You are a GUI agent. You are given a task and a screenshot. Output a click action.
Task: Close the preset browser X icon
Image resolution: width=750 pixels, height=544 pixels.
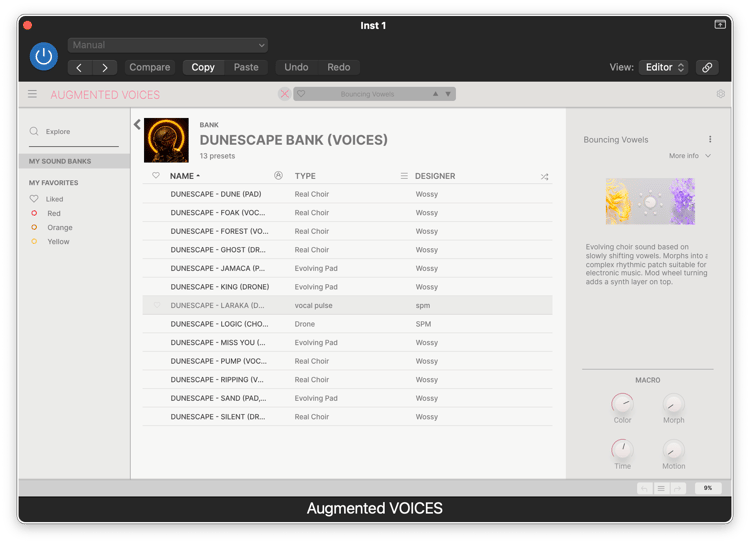tap(285, 94)
